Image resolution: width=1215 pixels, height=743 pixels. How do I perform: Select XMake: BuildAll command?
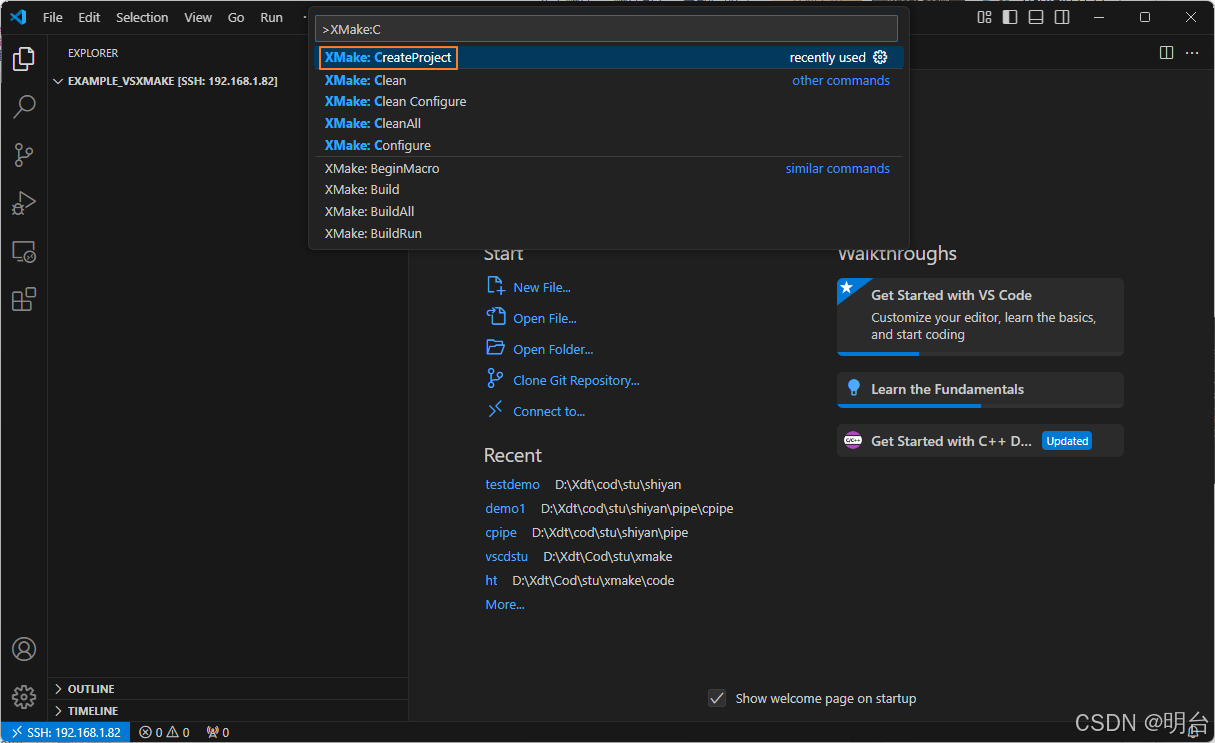pos(609,212)
